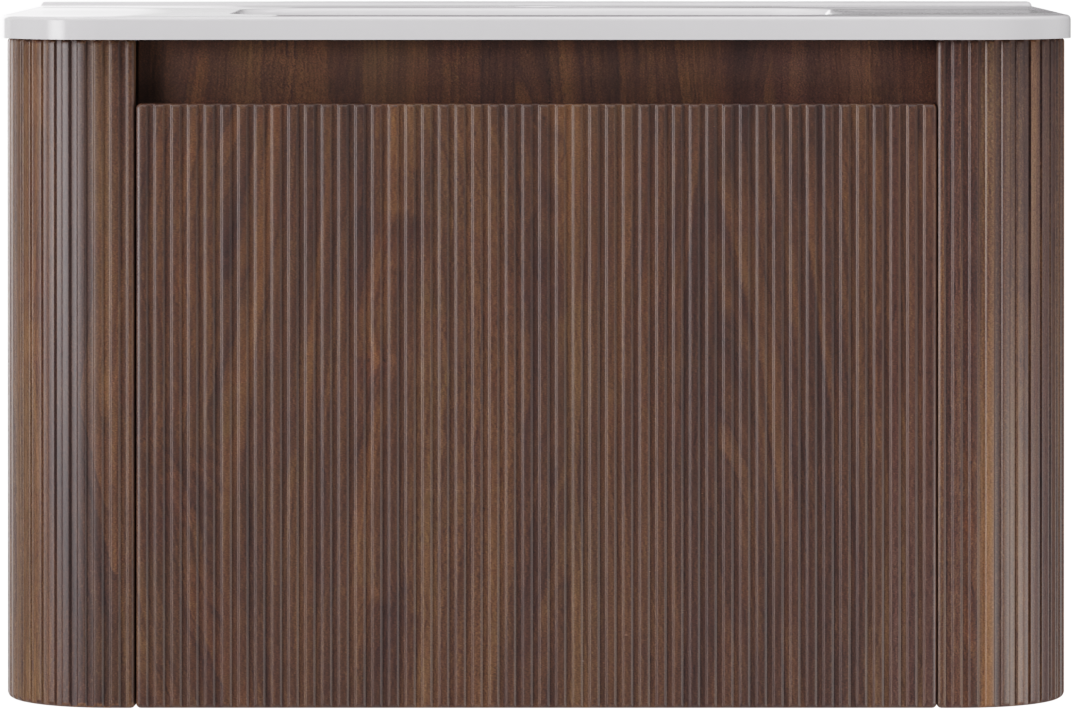Select the bottom edge of the drawer front
The image size is (1072, 709).
point(536,704)
